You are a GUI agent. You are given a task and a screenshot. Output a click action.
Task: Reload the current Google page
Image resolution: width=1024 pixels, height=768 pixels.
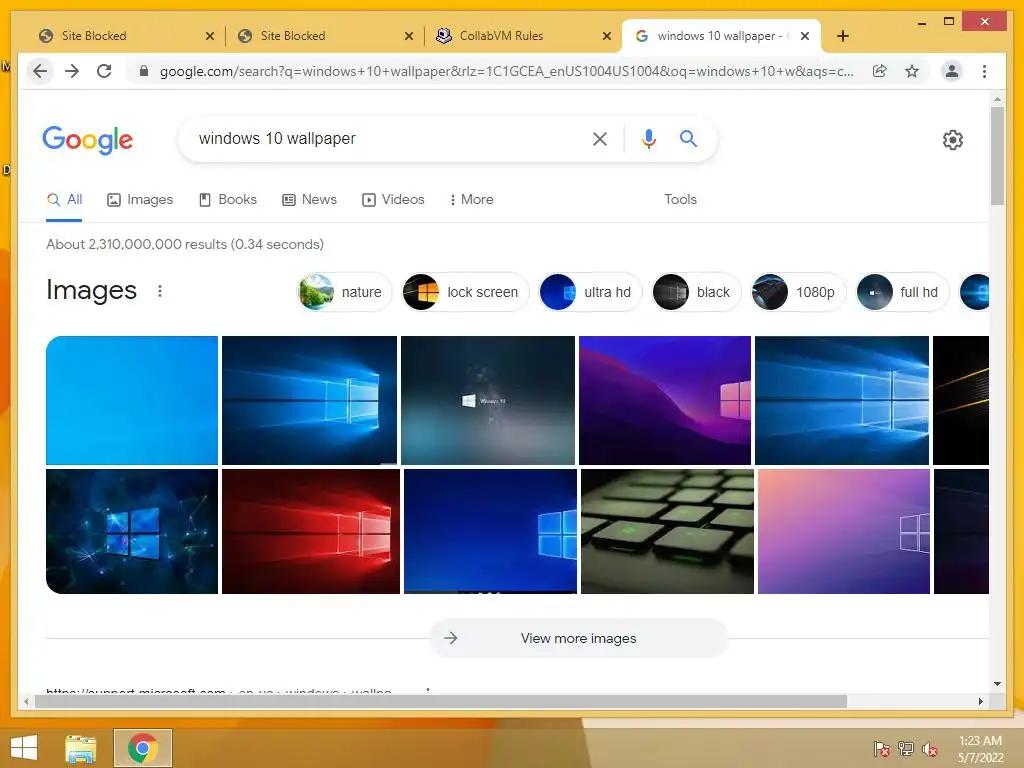coord(104,71)
